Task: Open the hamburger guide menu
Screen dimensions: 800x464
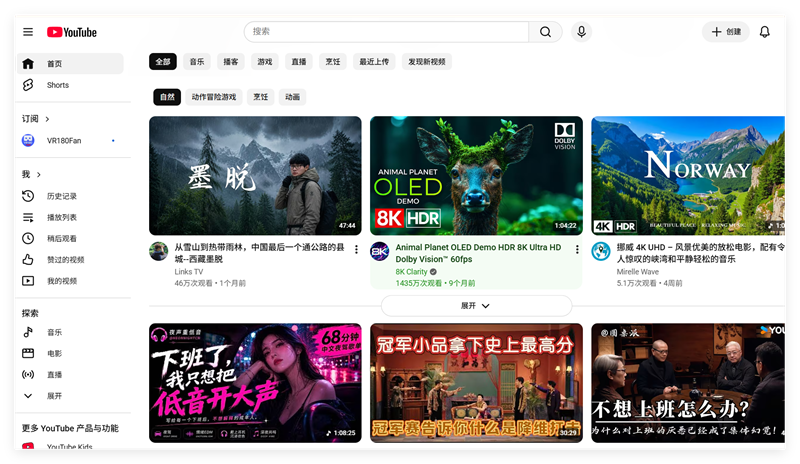Action: pos(28,32)
